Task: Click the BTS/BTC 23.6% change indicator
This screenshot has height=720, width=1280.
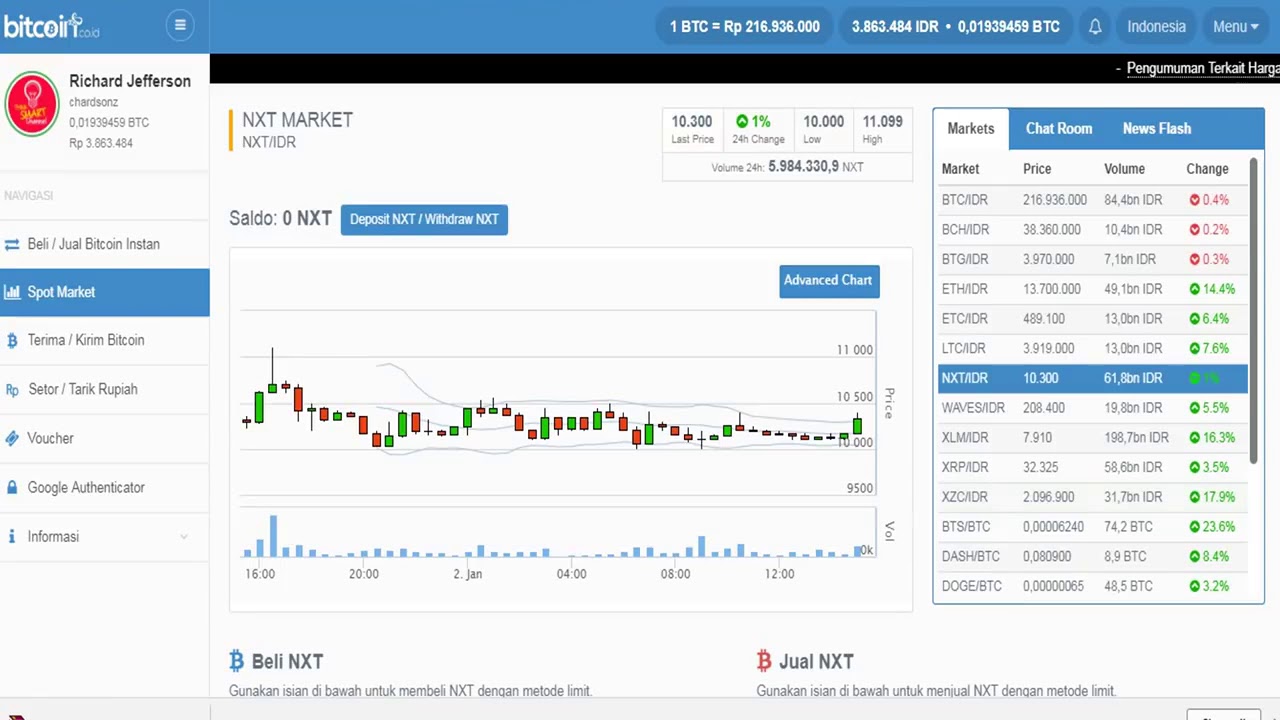Action: 1212,527
